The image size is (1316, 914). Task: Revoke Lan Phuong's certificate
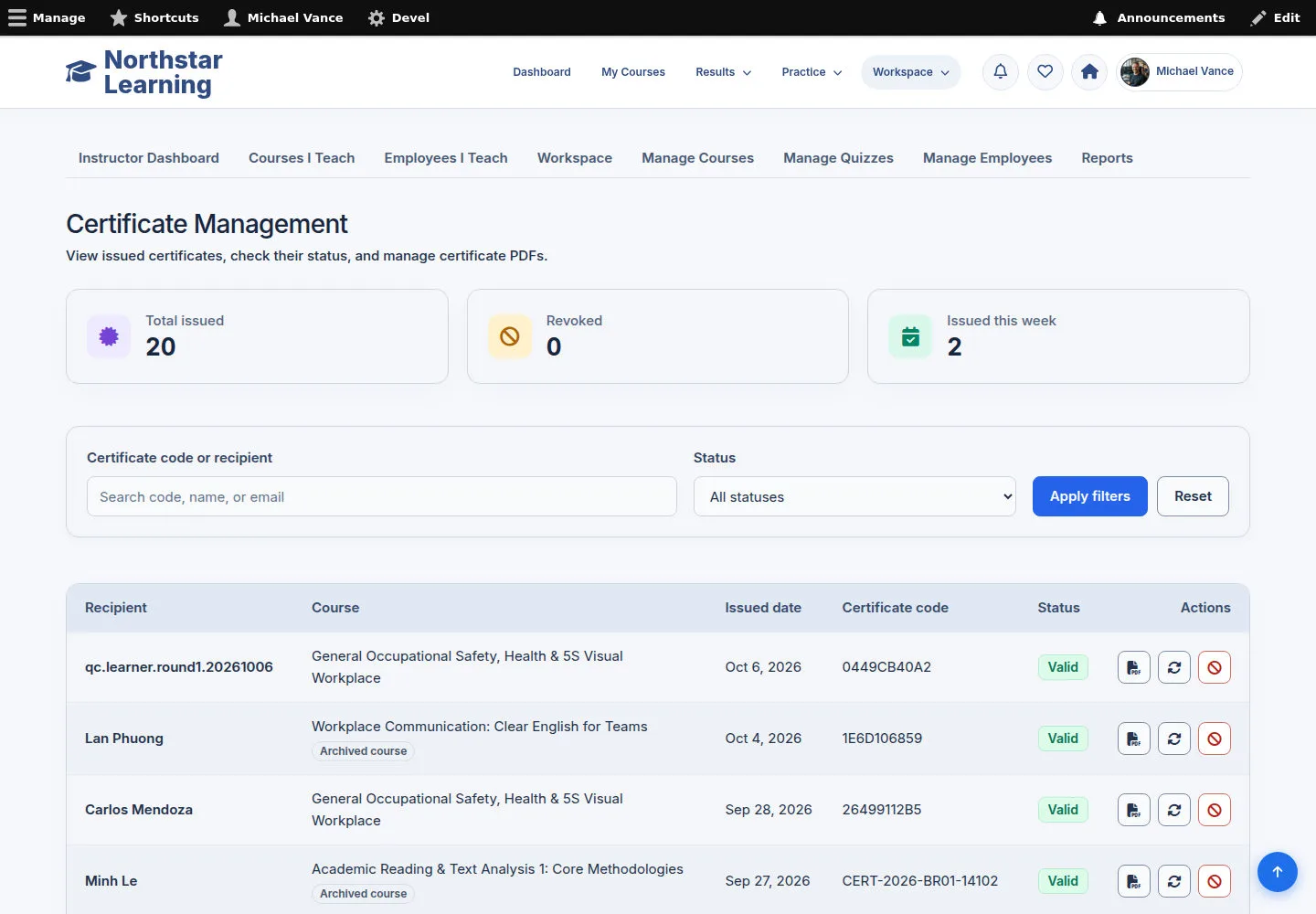pyautogui.click(x=1215, y=739)
